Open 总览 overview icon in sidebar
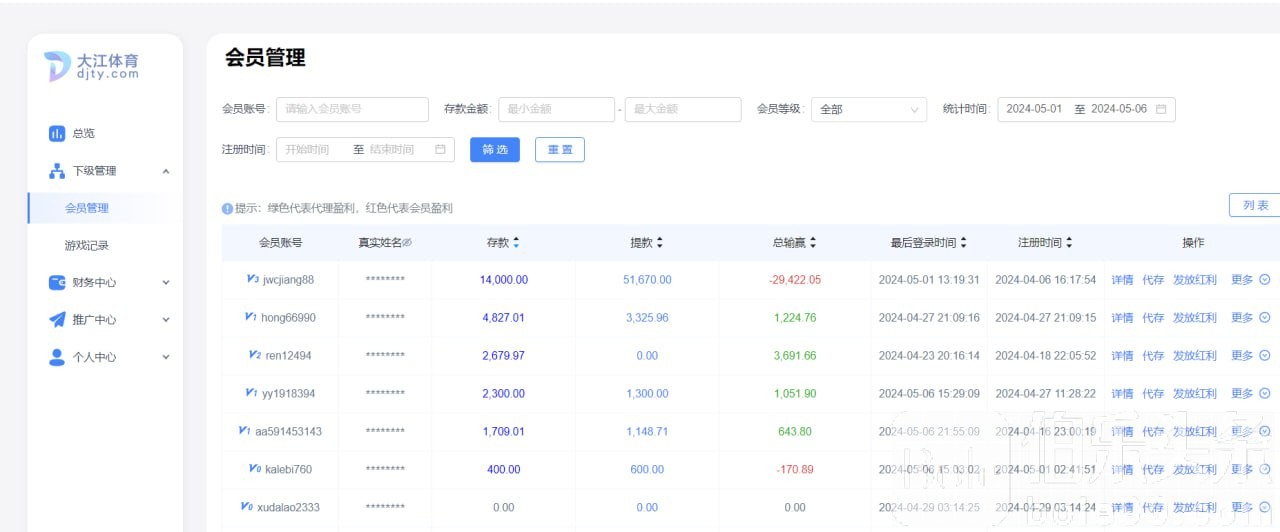 [x=57, y=133]
